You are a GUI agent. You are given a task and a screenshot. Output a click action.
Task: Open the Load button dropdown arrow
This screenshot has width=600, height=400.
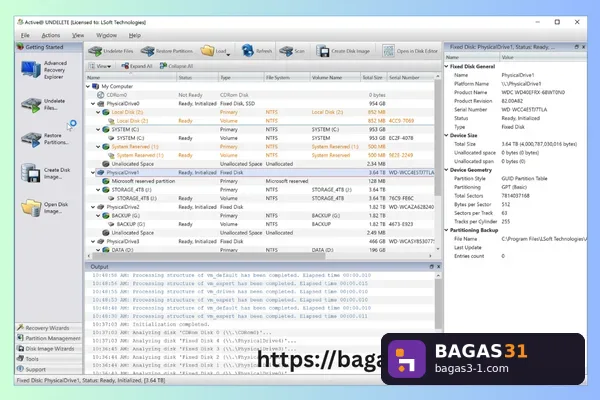pos(228,54)
